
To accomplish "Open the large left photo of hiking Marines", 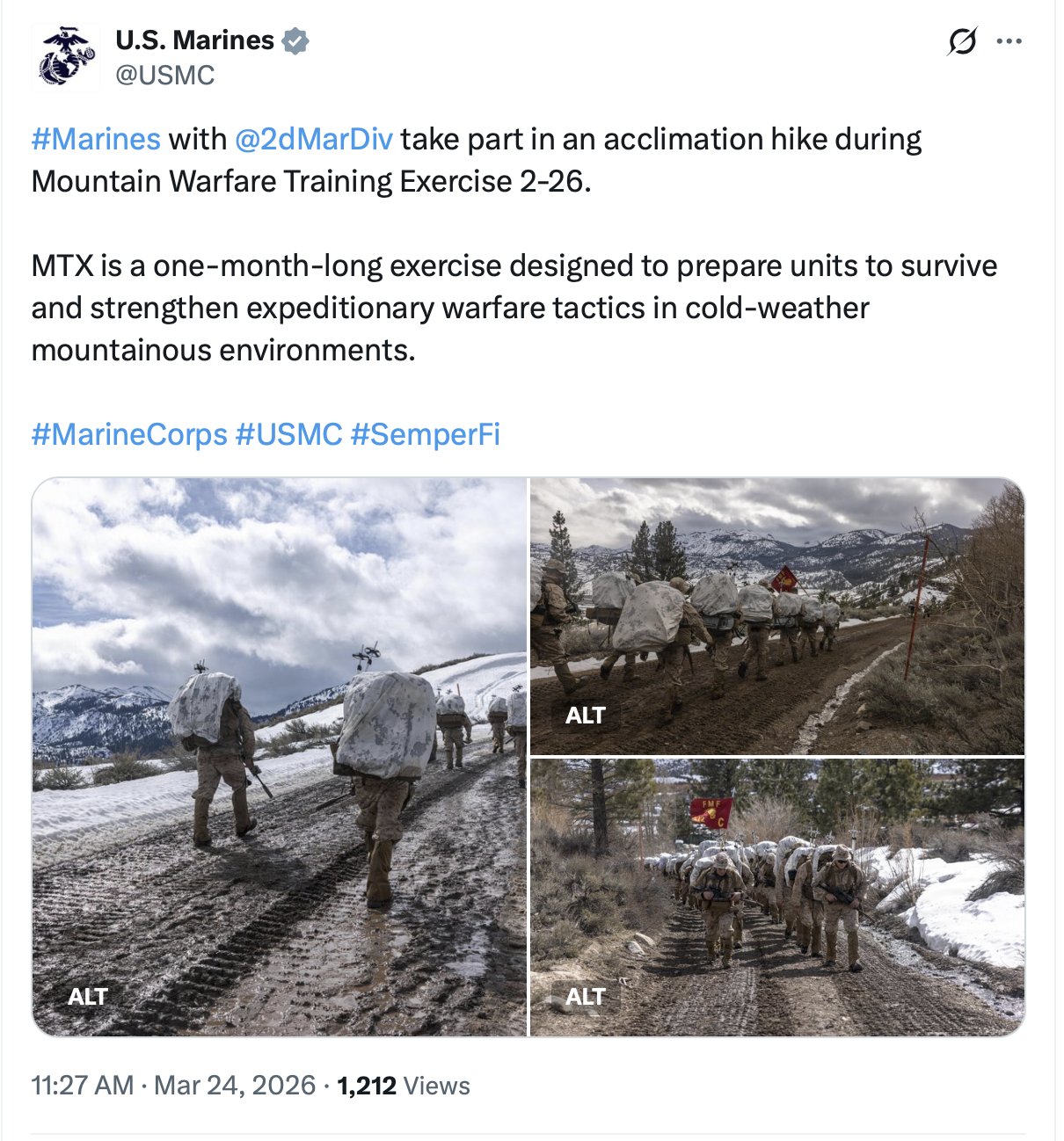I will coord(280,756).
